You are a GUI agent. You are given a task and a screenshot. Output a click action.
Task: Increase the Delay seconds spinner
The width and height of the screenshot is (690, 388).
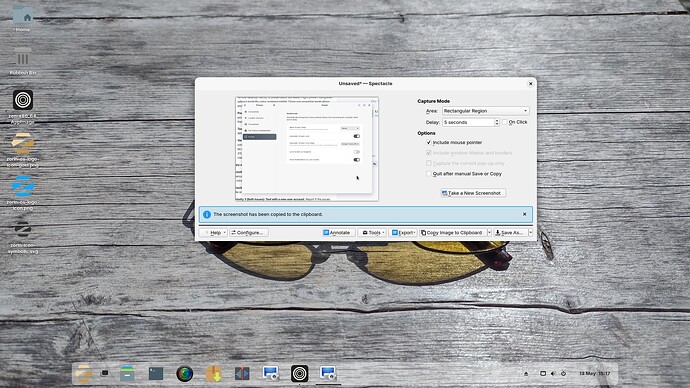point(497,120)
